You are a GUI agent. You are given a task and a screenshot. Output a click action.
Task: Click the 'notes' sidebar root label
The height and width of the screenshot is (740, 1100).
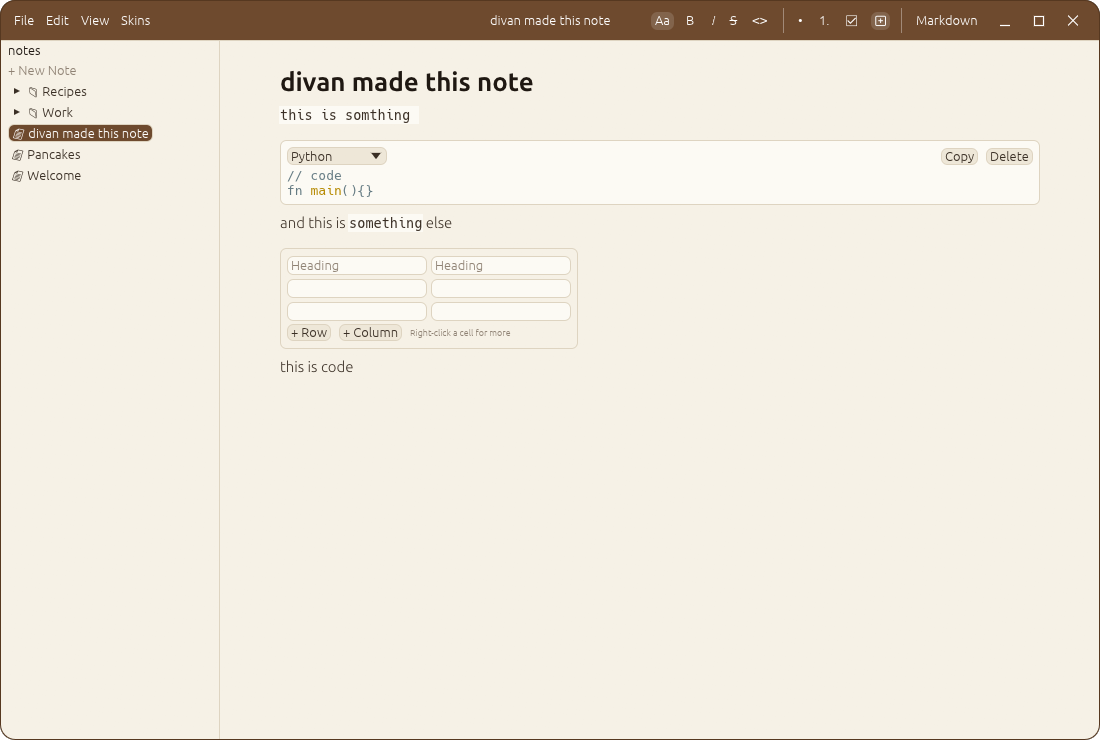pos(25,51)
